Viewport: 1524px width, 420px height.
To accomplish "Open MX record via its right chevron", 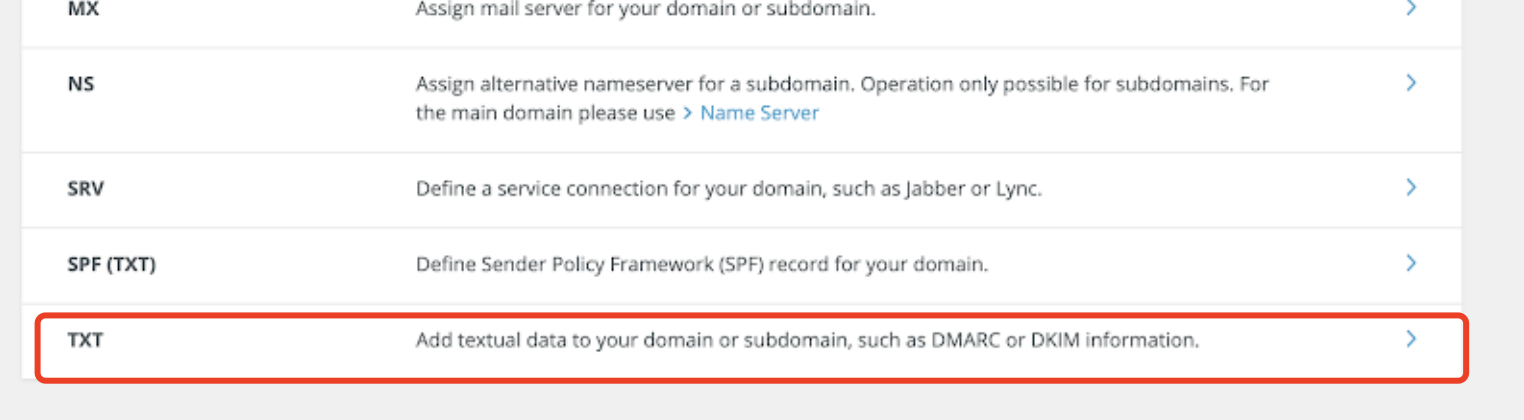I will pyautogui.click(x=1411, y=8).
